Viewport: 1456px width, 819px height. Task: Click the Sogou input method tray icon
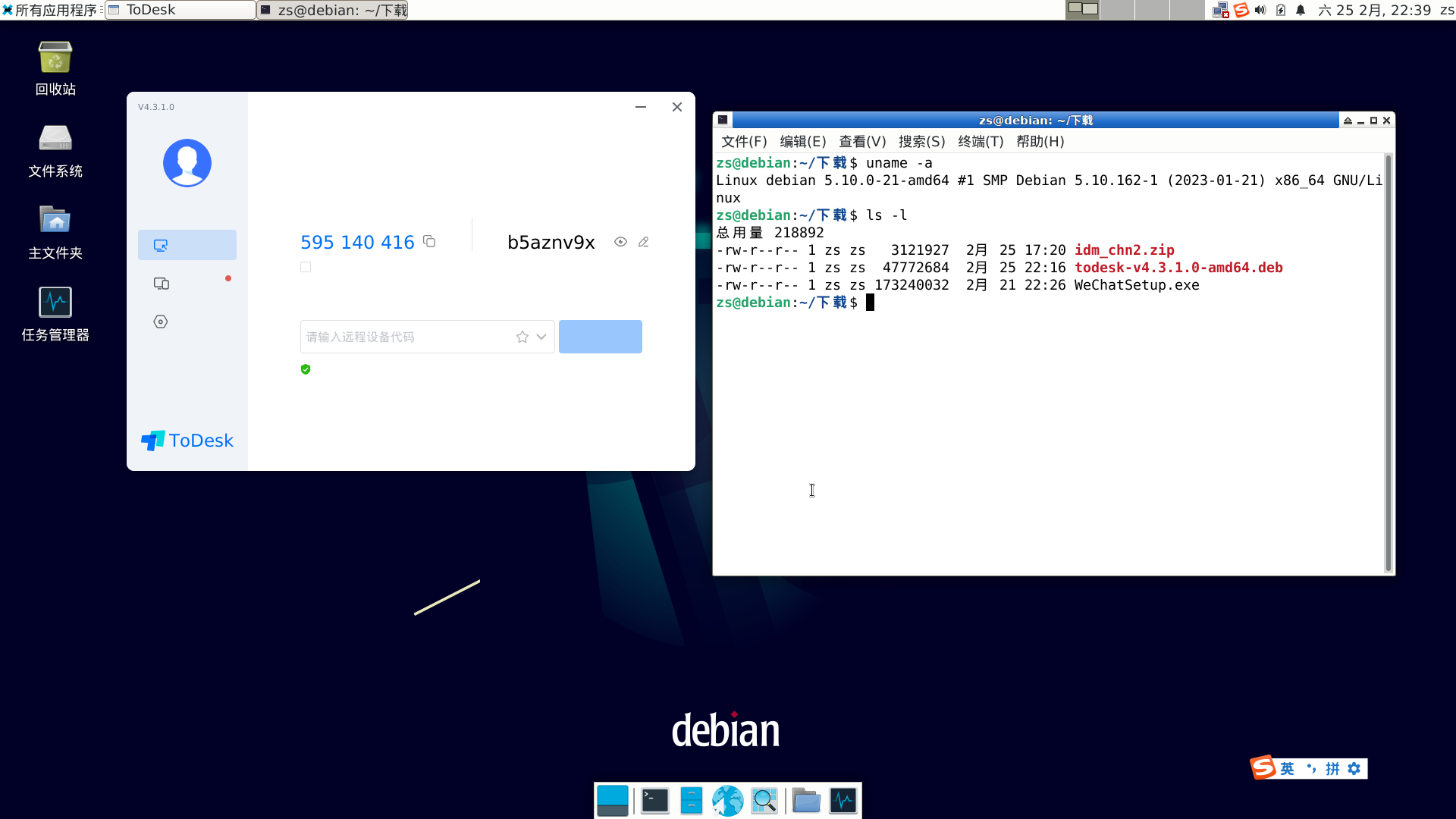(1241, 10)
